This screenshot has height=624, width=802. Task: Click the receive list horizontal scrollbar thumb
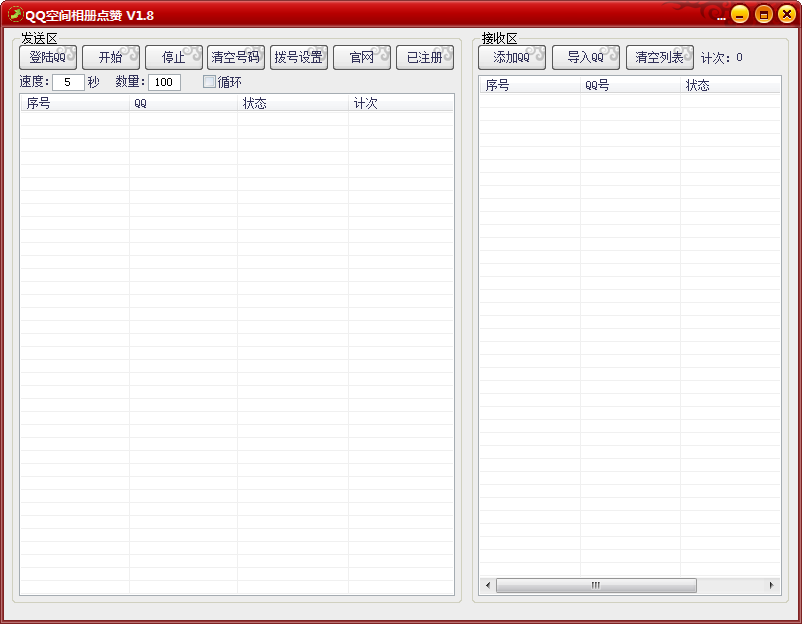[x=596, y=585]
